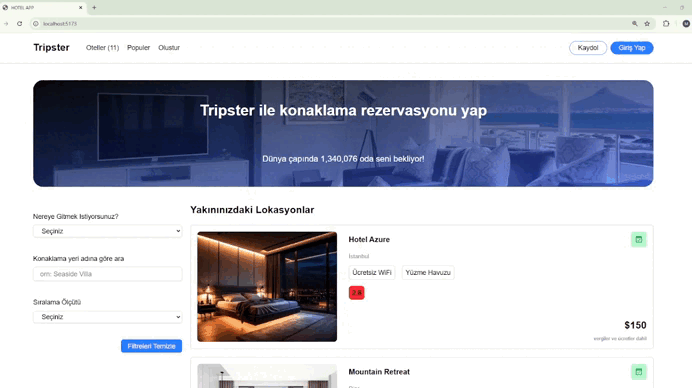The width and height of the screenshot is (692, 388).
Task: Focus the accommodation name search field
Action: click(107, 274)
